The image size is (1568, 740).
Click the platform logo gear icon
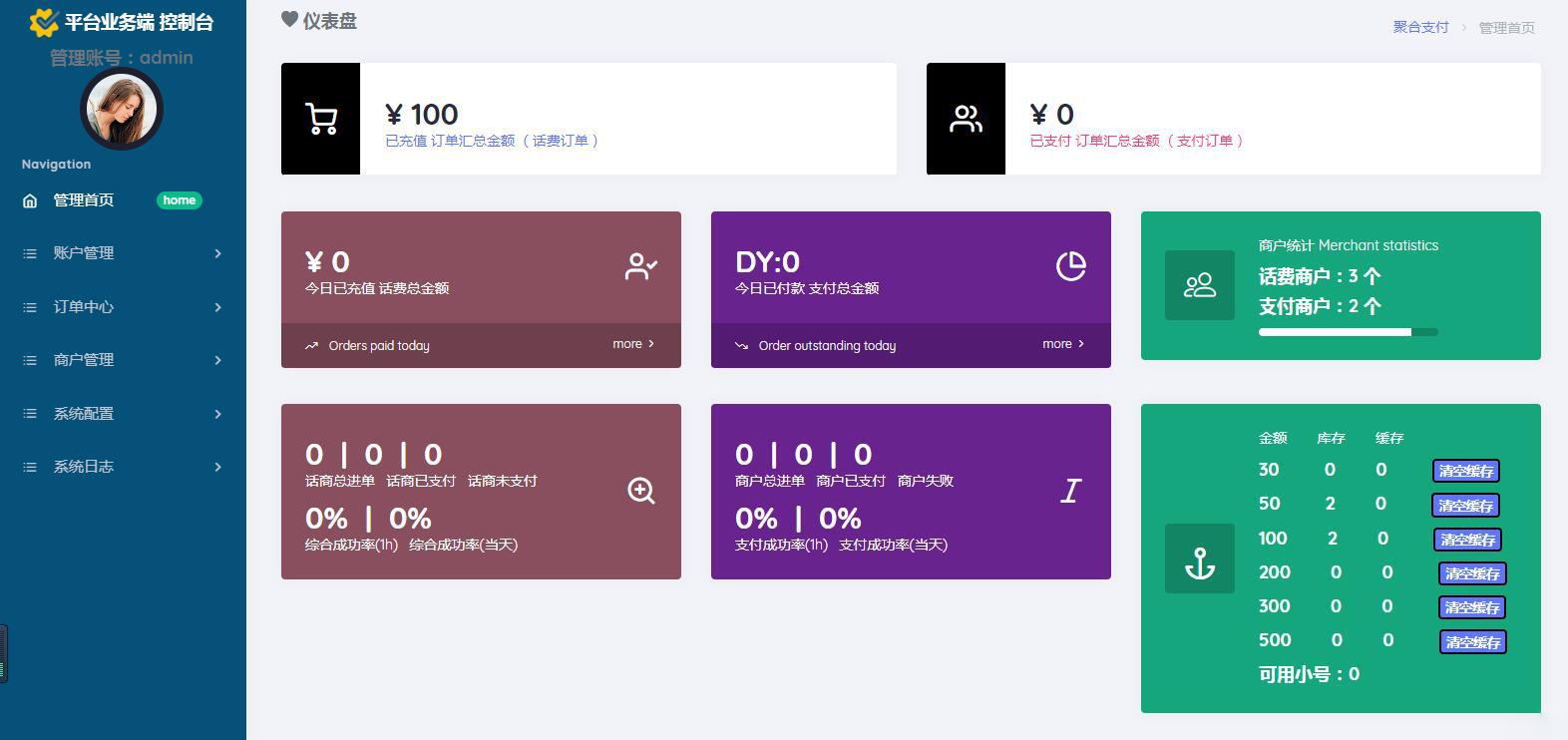pyautogui.click(x=44, y=22)
